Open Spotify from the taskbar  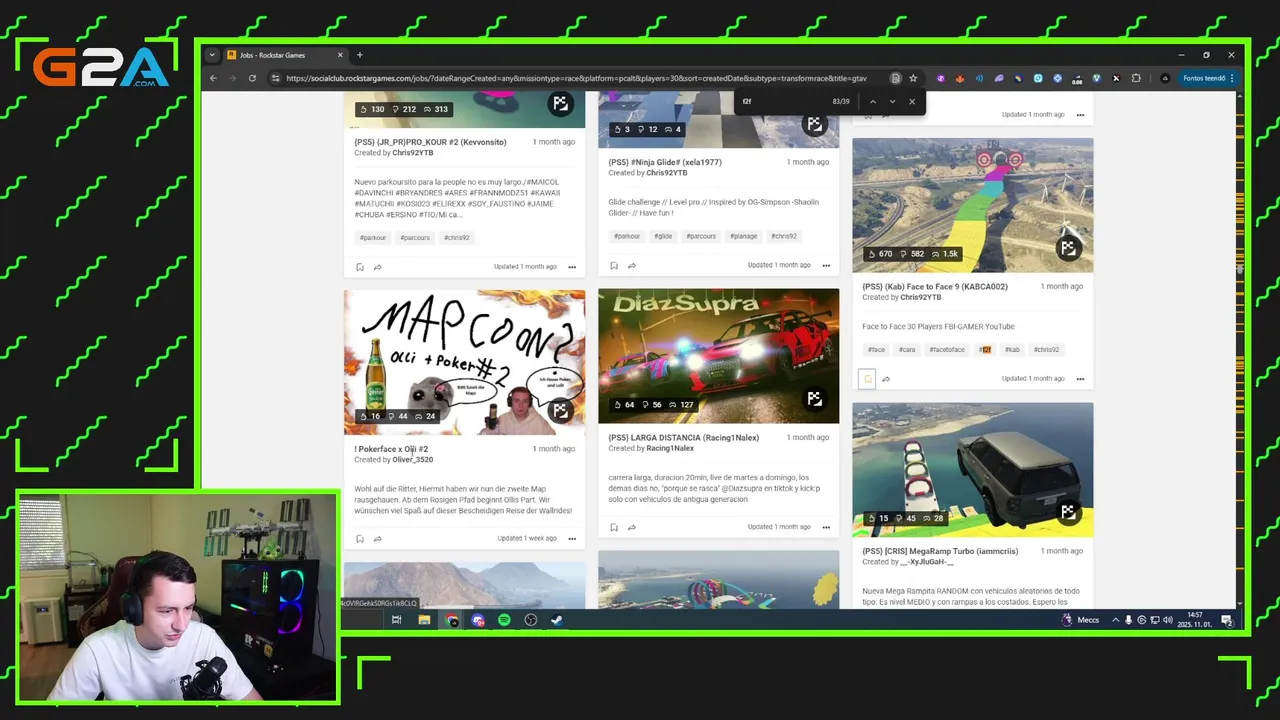pos(504,620)
